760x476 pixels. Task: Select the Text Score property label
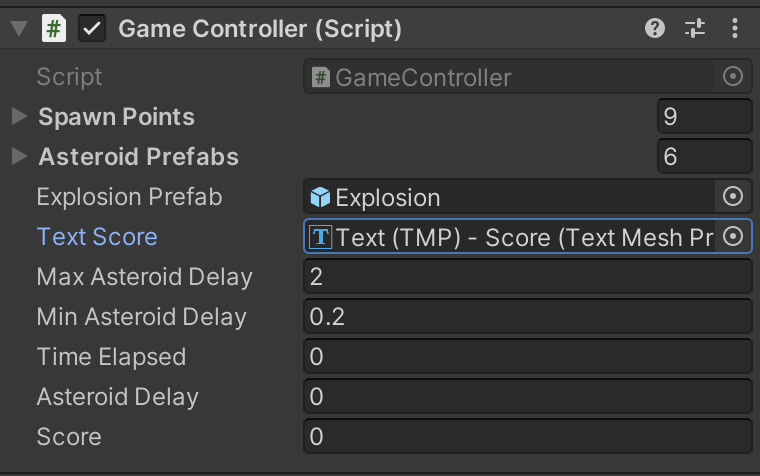97,237
